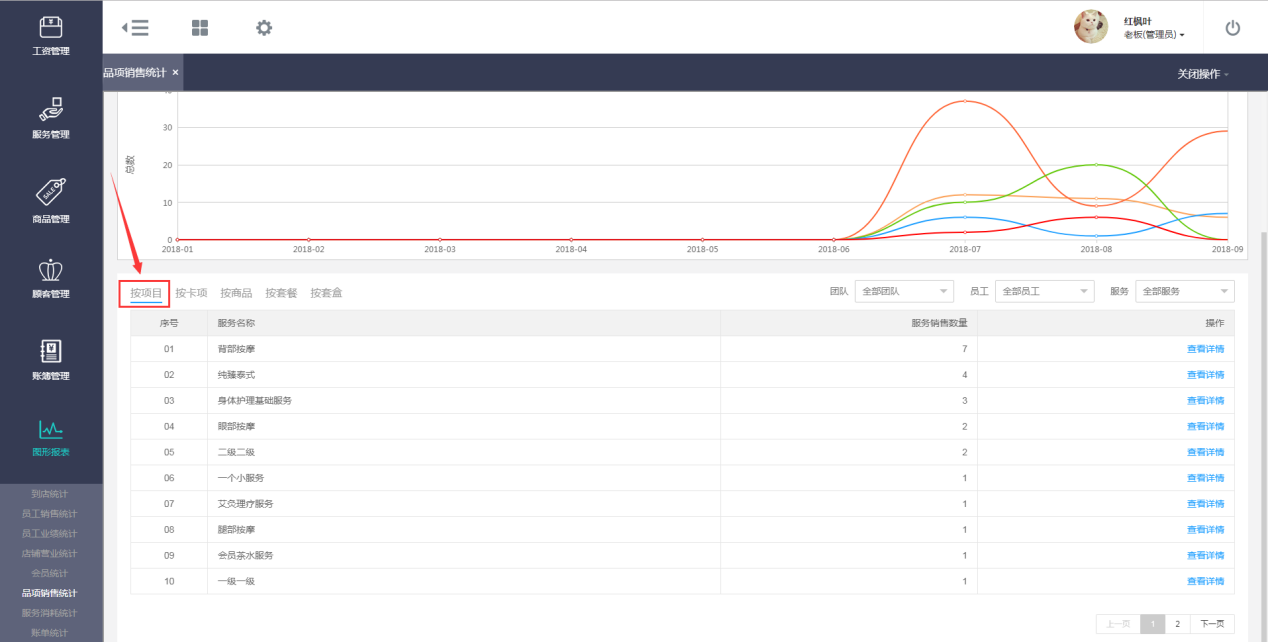Click the 2018-06 axis label on chart
1268x642 pixels.
tap(834, 250)
